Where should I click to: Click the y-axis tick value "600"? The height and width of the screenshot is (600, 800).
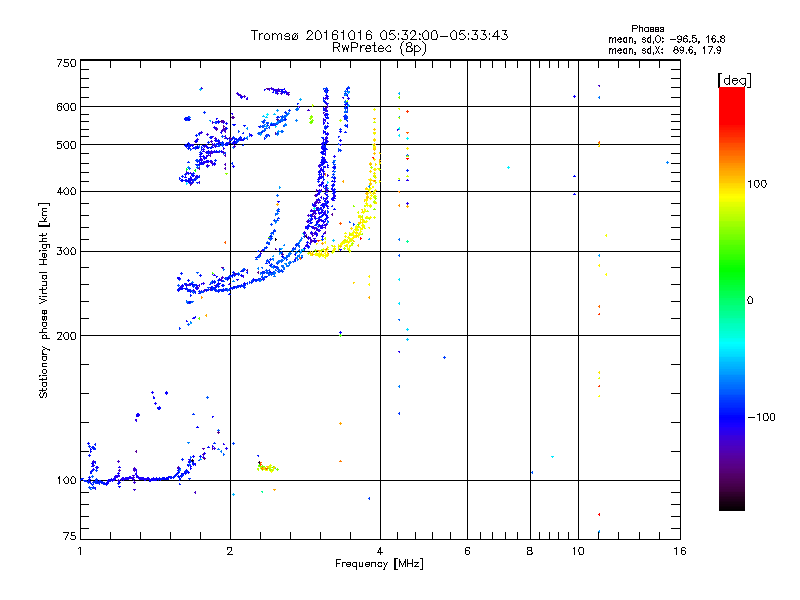[66, 107]
